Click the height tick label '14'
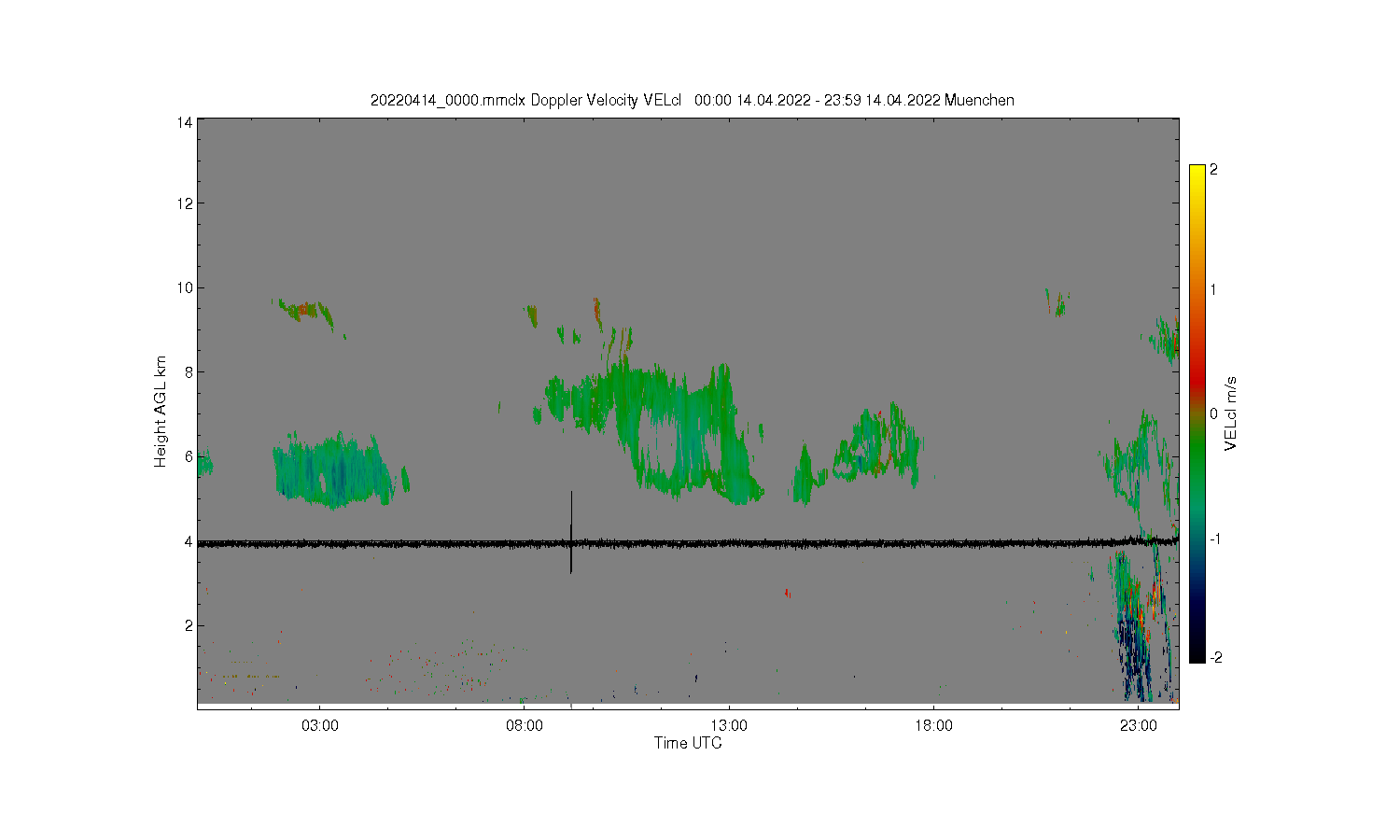This screenshot has height=840, width=1400. coord(186,122)
